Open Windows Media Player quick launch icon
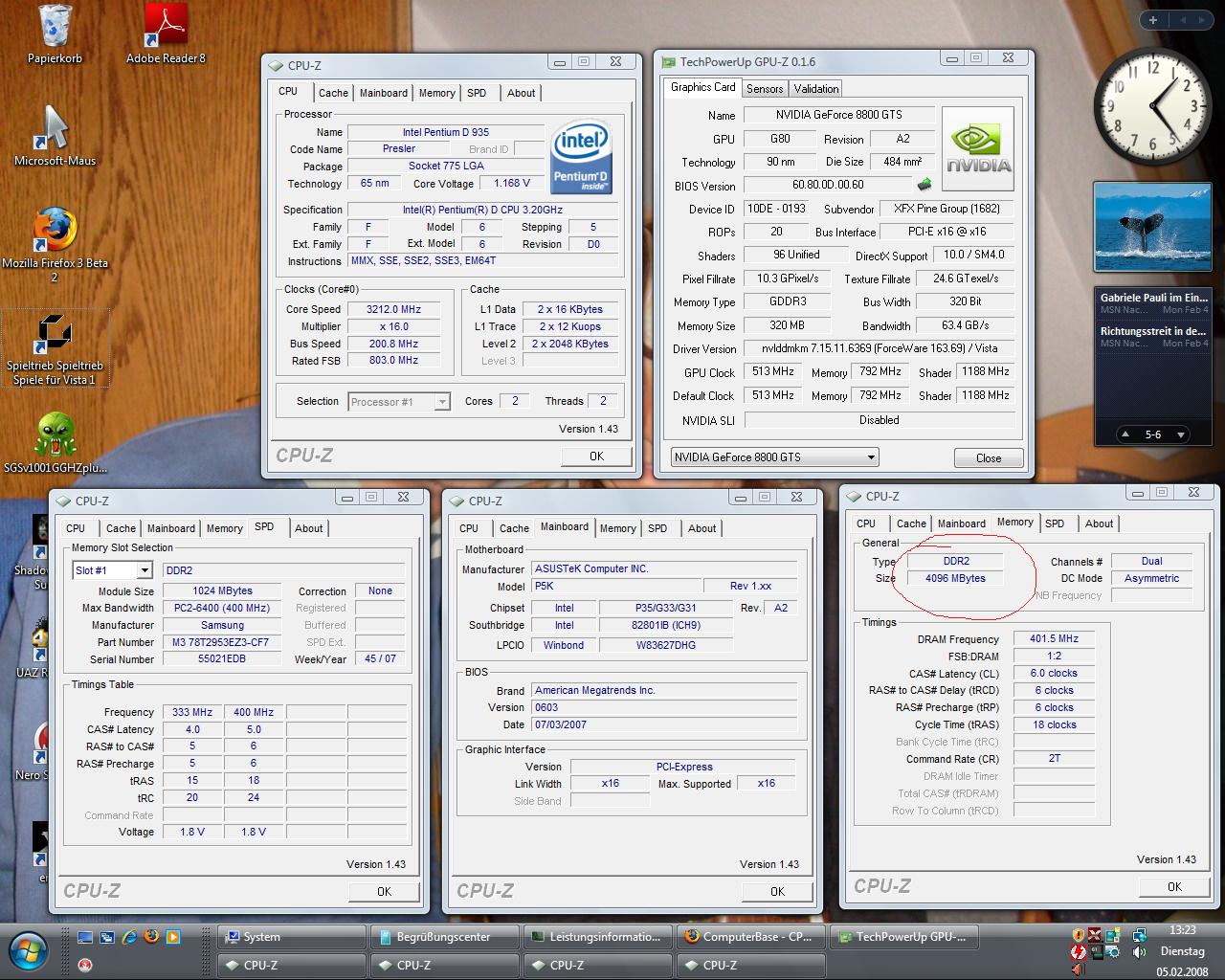Screen dimensions: 1225x980 (x=173, y=937)
